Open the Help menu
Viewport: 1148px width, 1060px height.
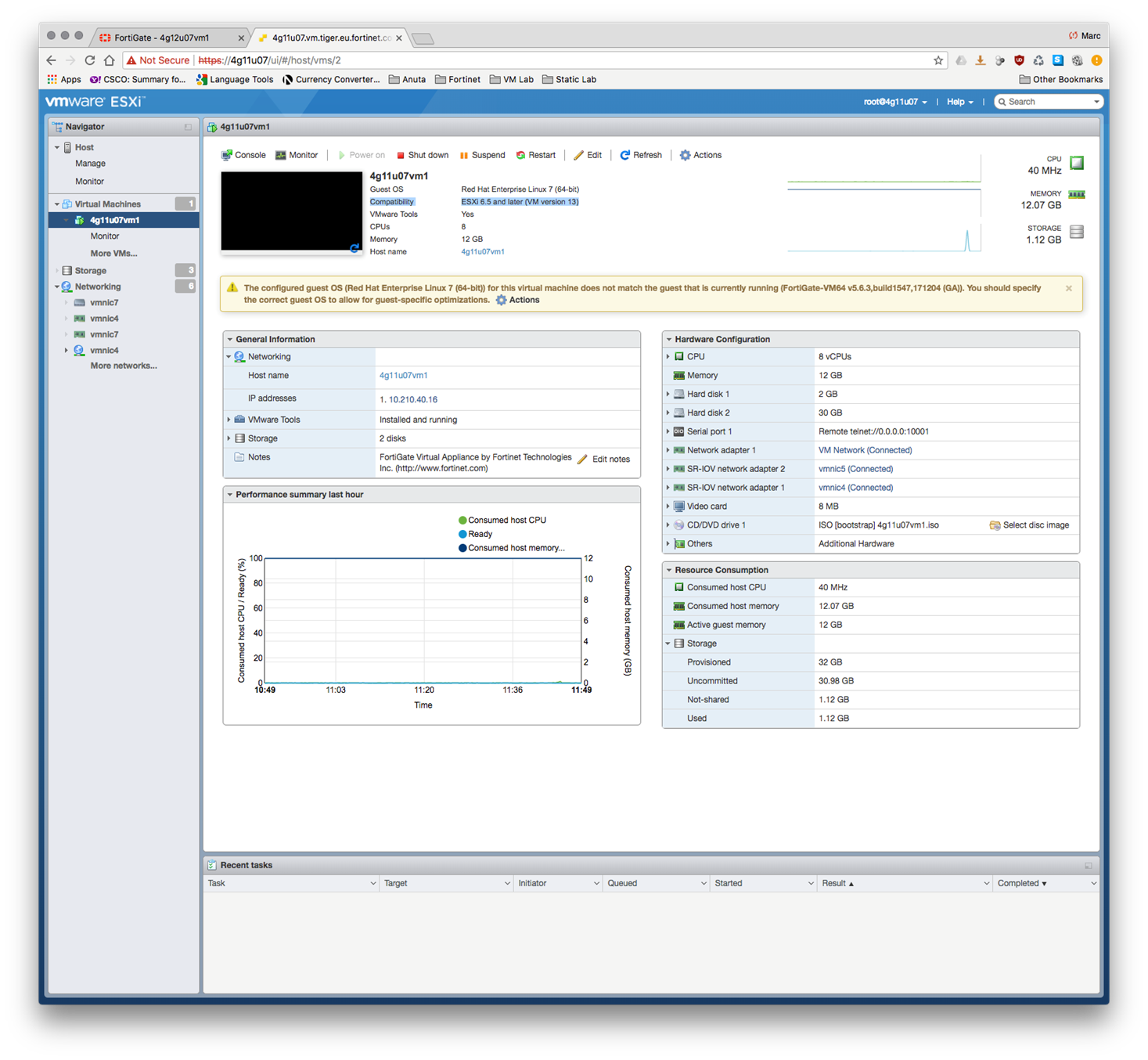coord(959,102)
